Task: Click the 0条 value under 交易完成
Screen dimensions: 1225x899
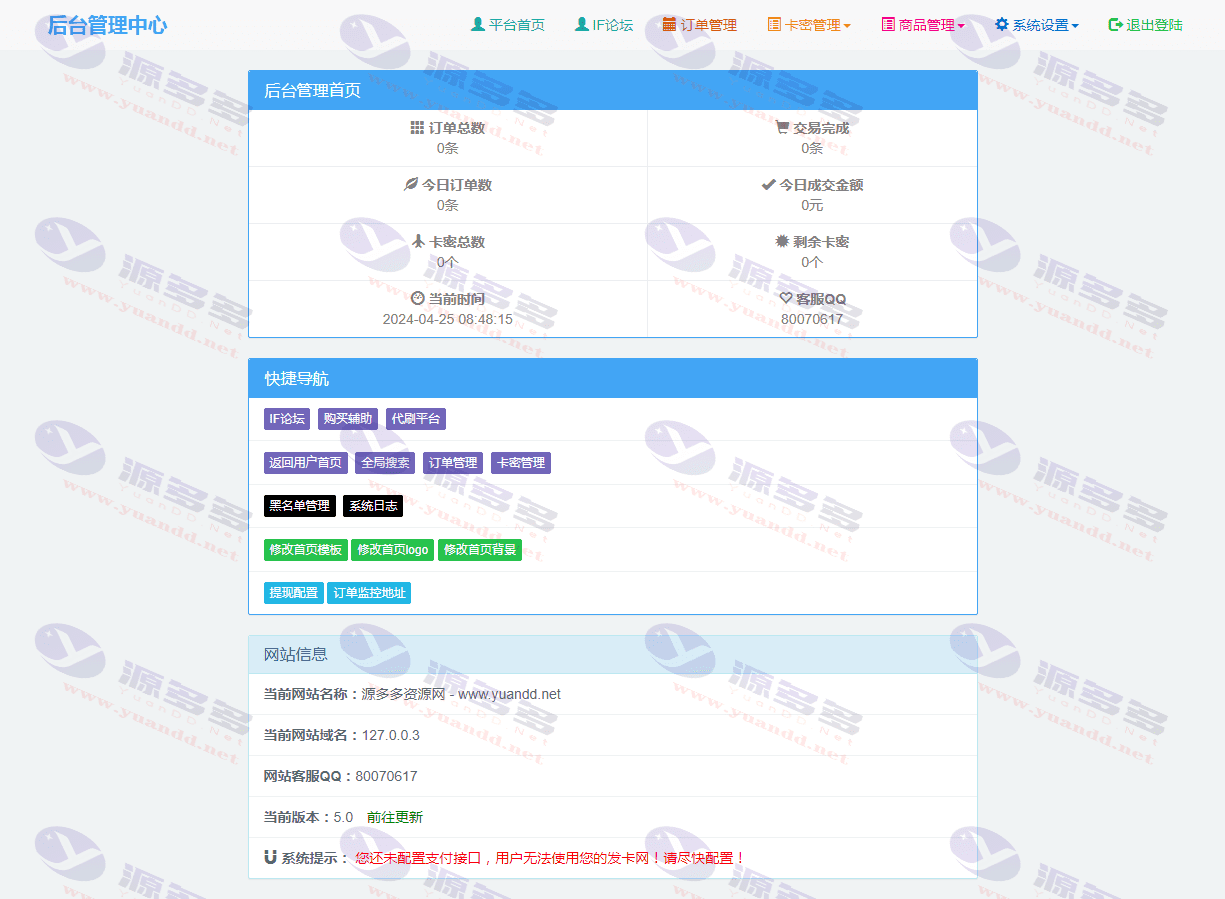Action: pos(812,148)
